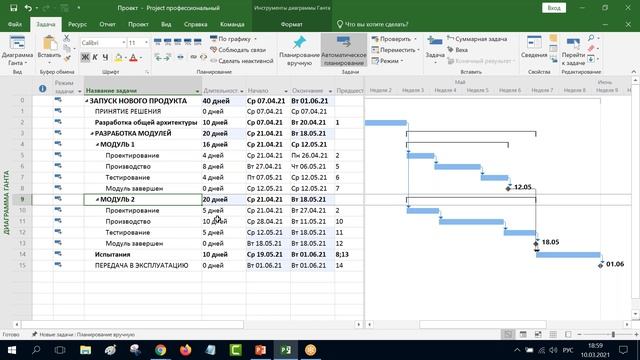Open Chrome from the taskbar
Viewport: 640px width, 360px height.
click(160, 350)
